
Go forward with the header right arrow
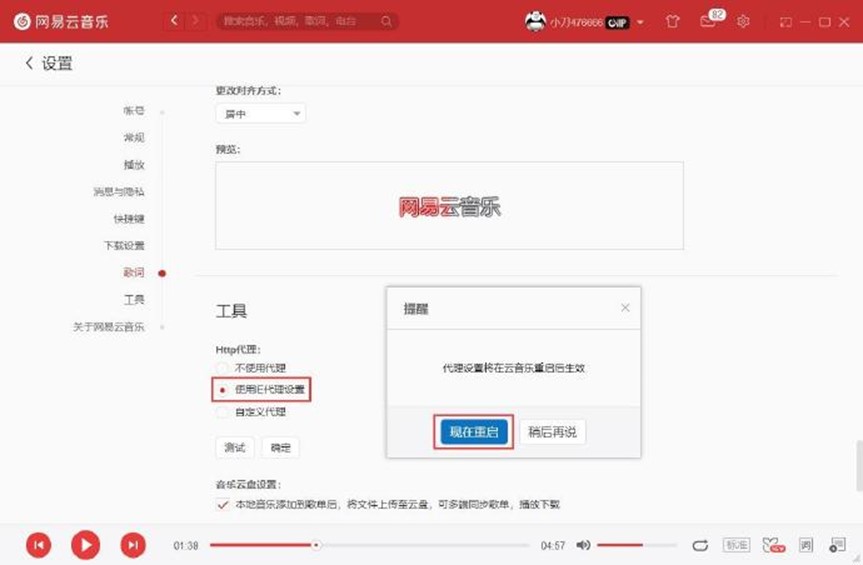point(195,21)
